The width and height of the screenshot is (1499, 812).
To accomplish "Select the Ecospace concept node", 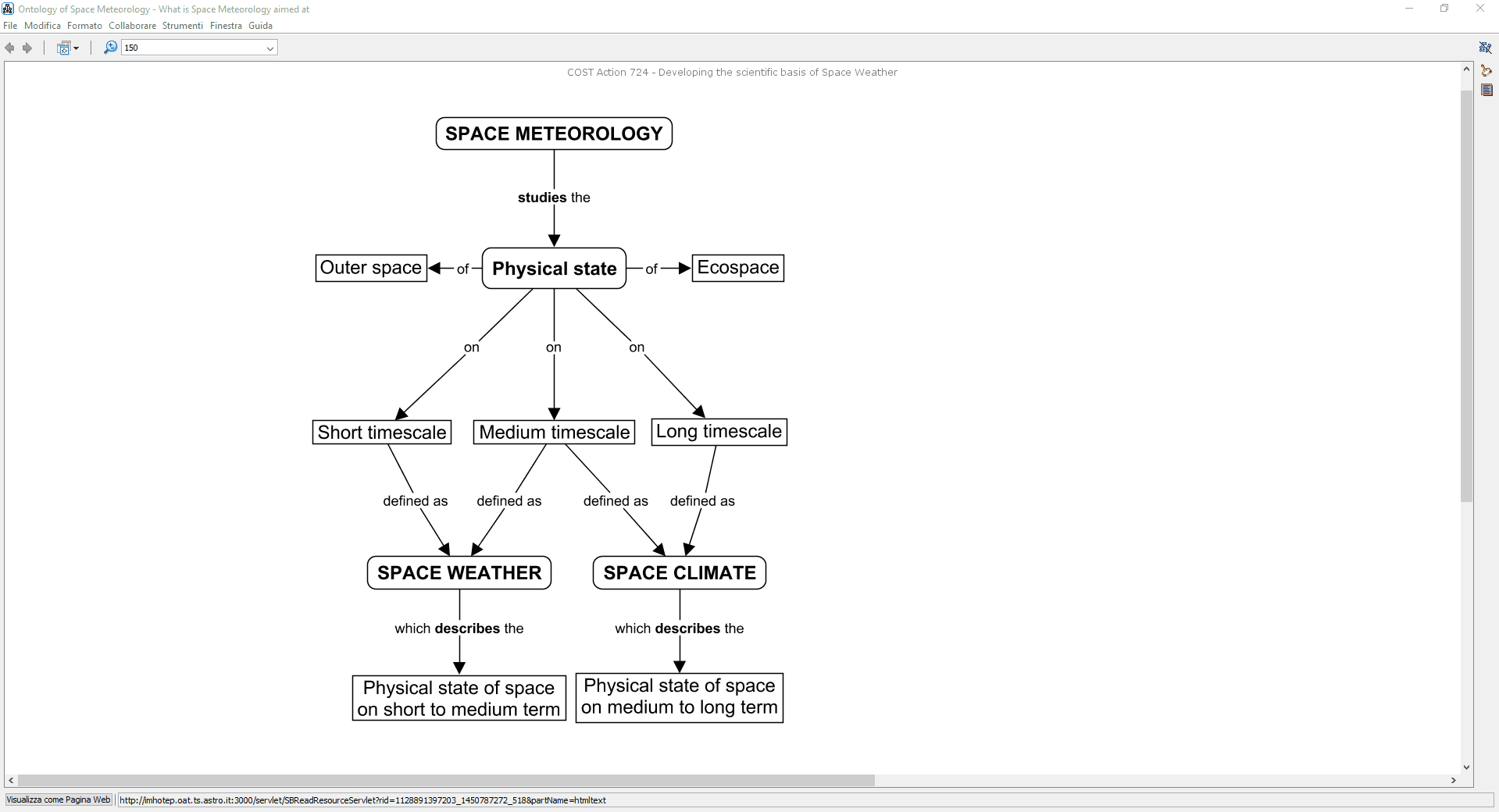I will pos(738,268).
